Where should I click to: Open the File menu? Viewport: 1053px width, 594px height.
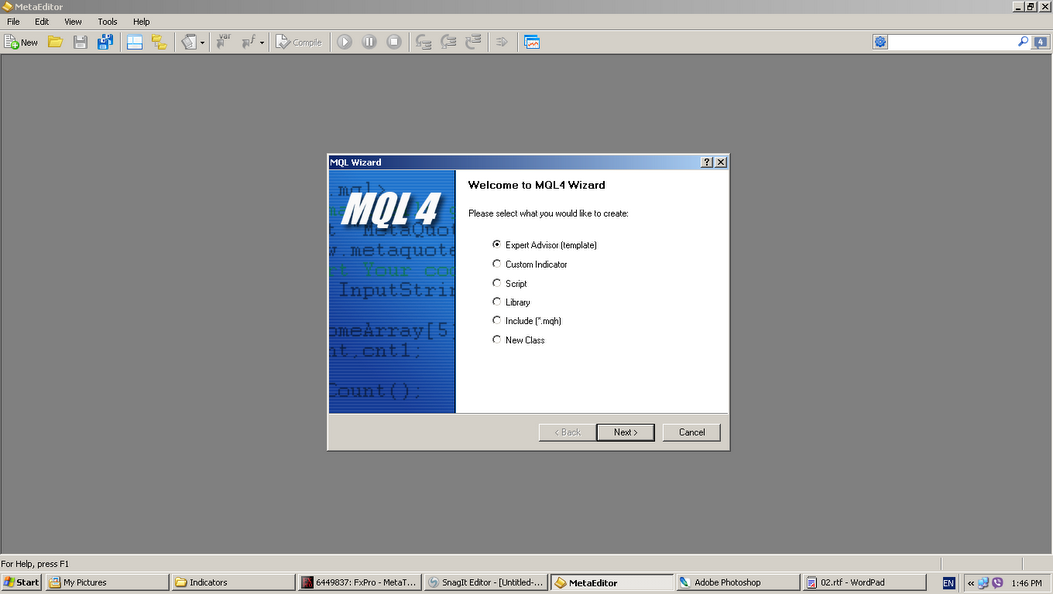[13, 21]
